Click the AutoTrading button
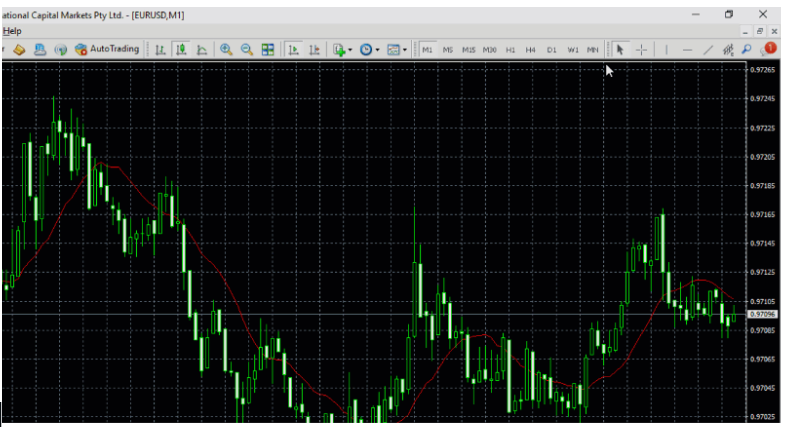This screenshot has height=427, width=787. 107,49
